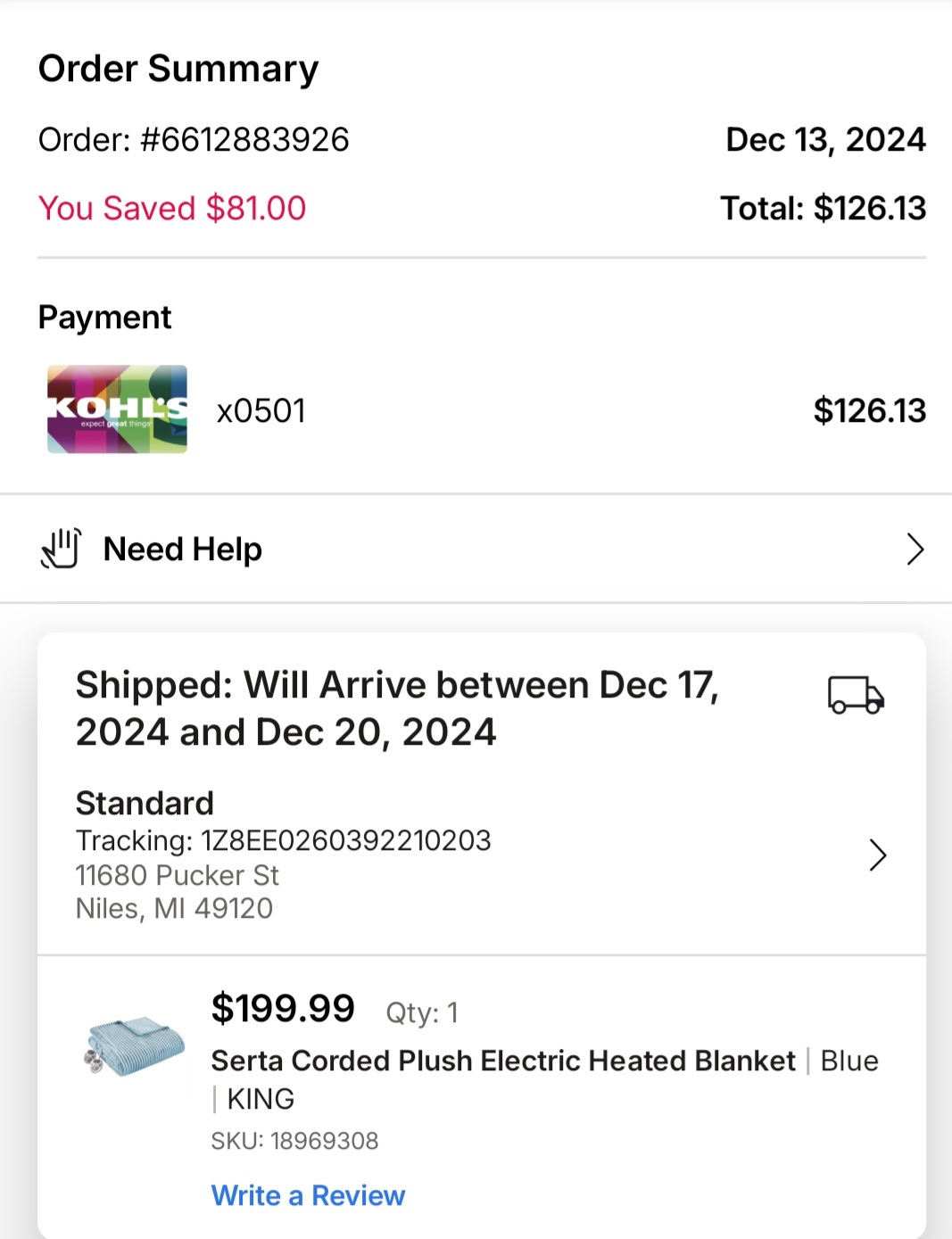
Task: Expand tracking details chevron arrow
Action: 878,855
